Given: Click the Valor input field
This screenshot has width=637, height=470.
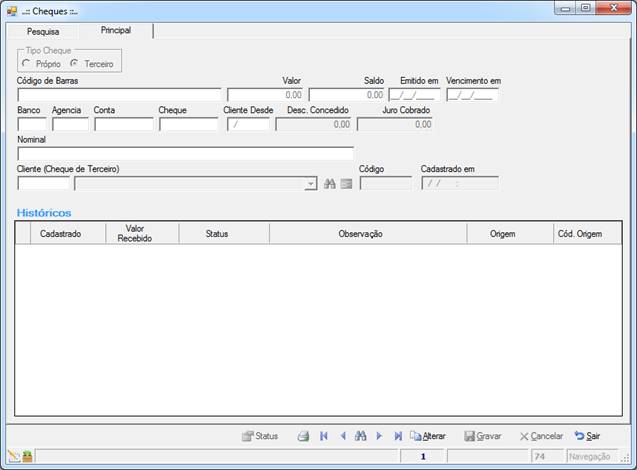Looking at the screenshot, I should click(x=265, y=95).
